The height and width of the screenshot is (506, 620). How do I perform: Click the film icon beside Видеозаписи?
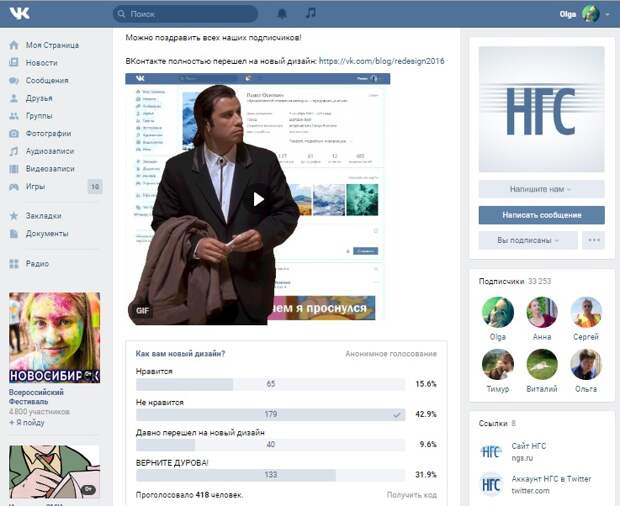[14, 169]
